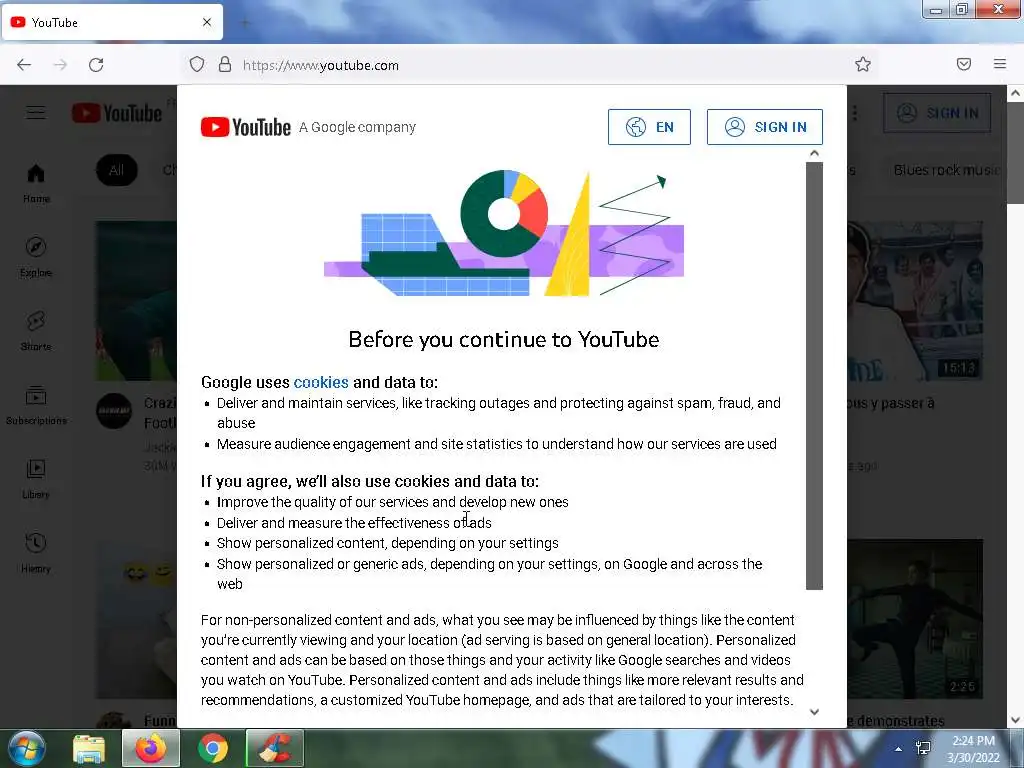Screen dimensions: 1024x768
Task: Click the consent dialog scrollbar thumb
Action: [x=814, y=376]
